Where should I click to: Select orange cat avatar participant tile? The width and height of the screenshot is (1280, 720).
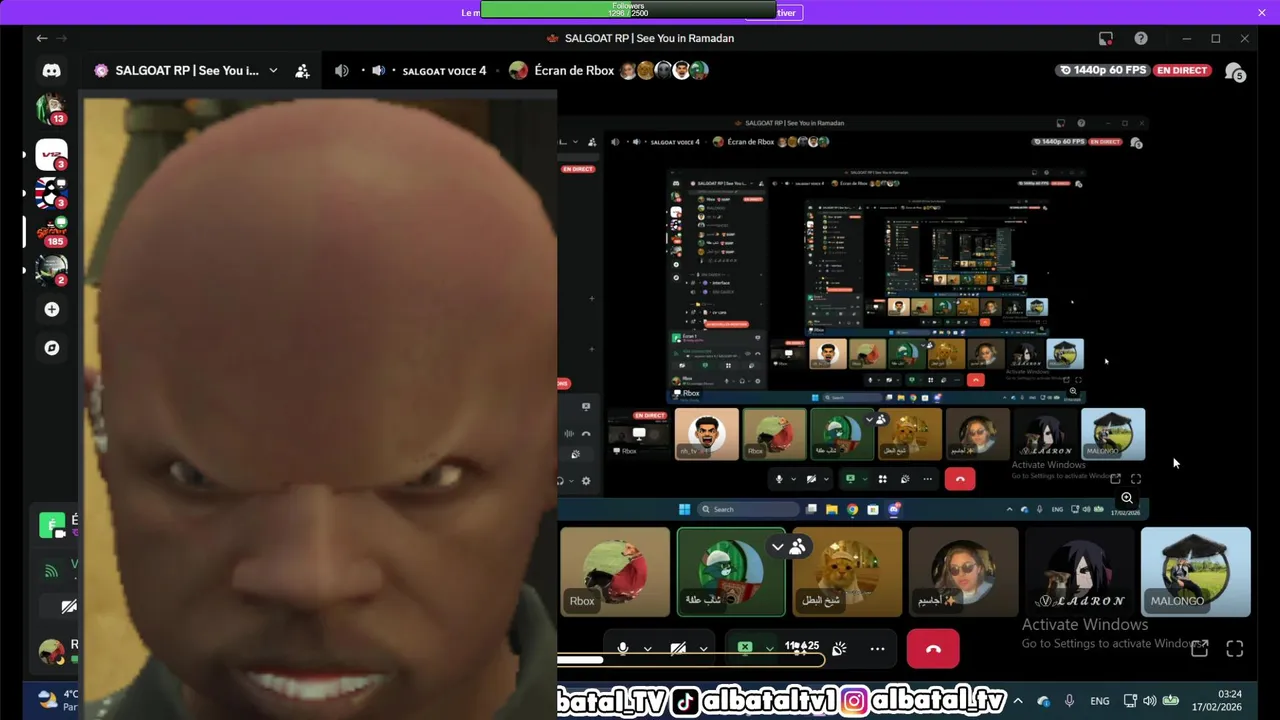coord(847,572)
